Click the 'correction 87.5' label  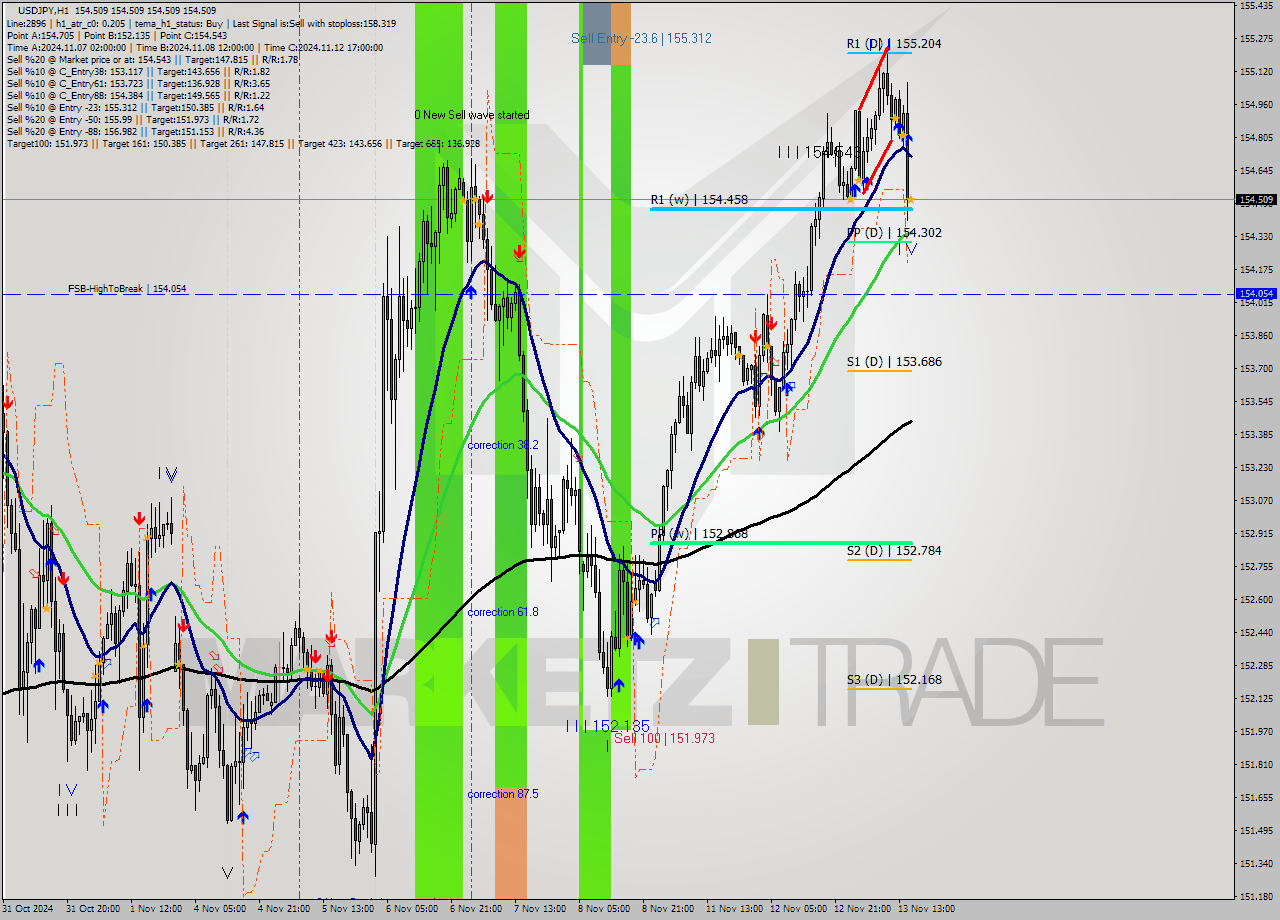(x=503, y=794)
